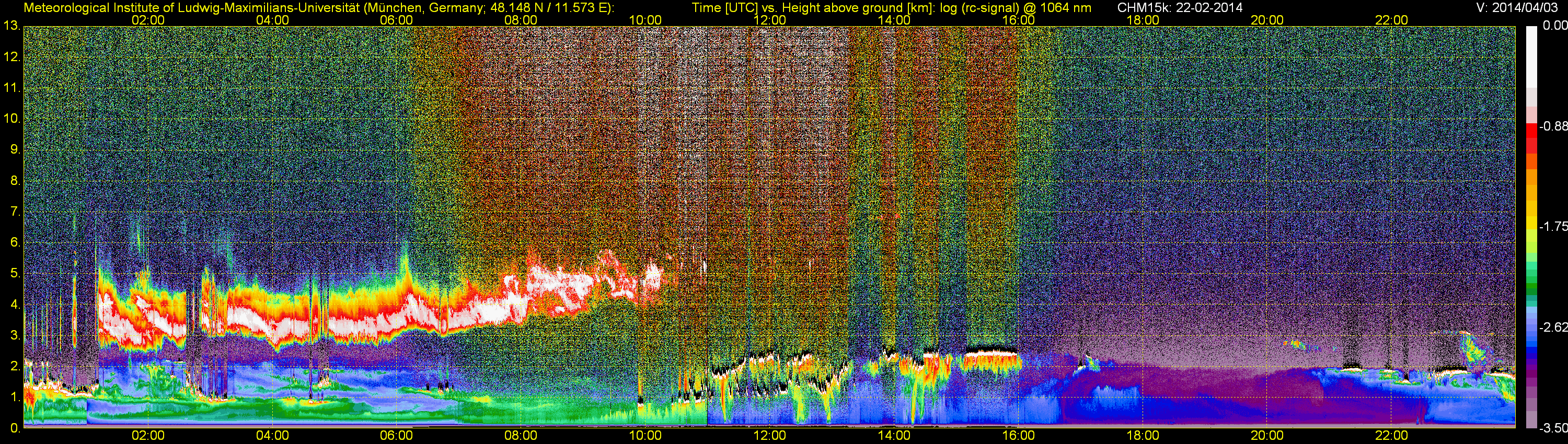Click the 10:00 label on the bottom axis
Image resolution: width=1568 pixels, height=444 pixels.
pos(645,436)
